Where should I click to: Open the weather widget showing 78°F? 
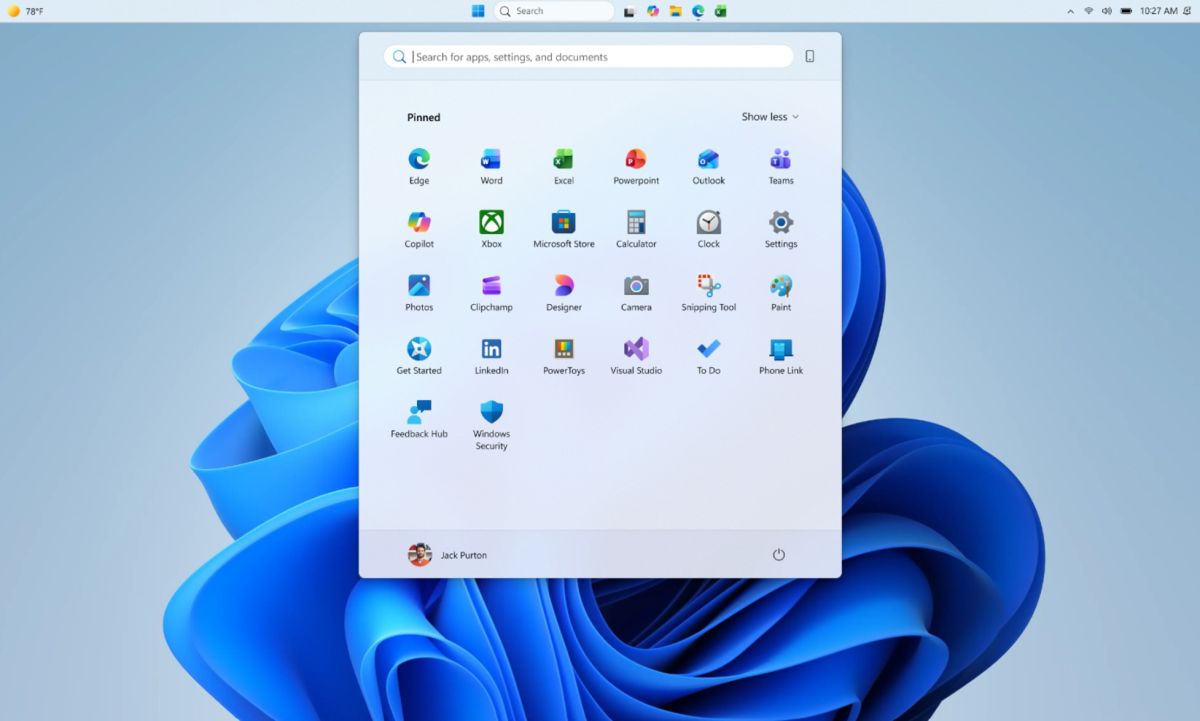[26, 11]
